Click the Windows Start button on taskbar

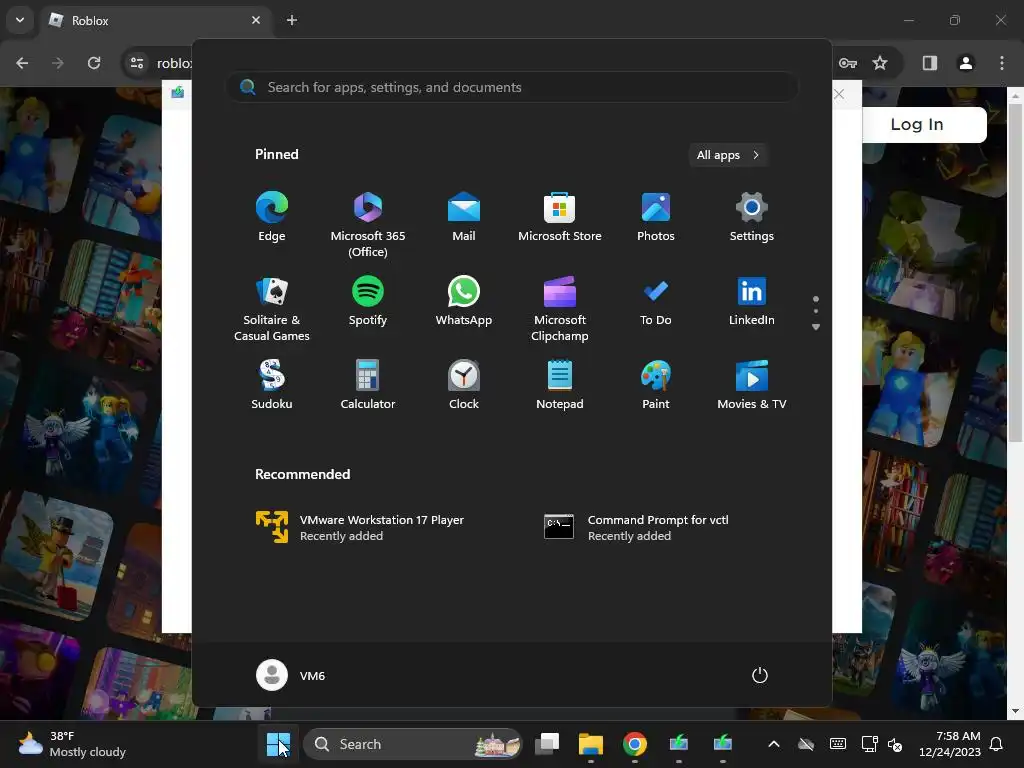pyautogui.click(x=278, y=744)
